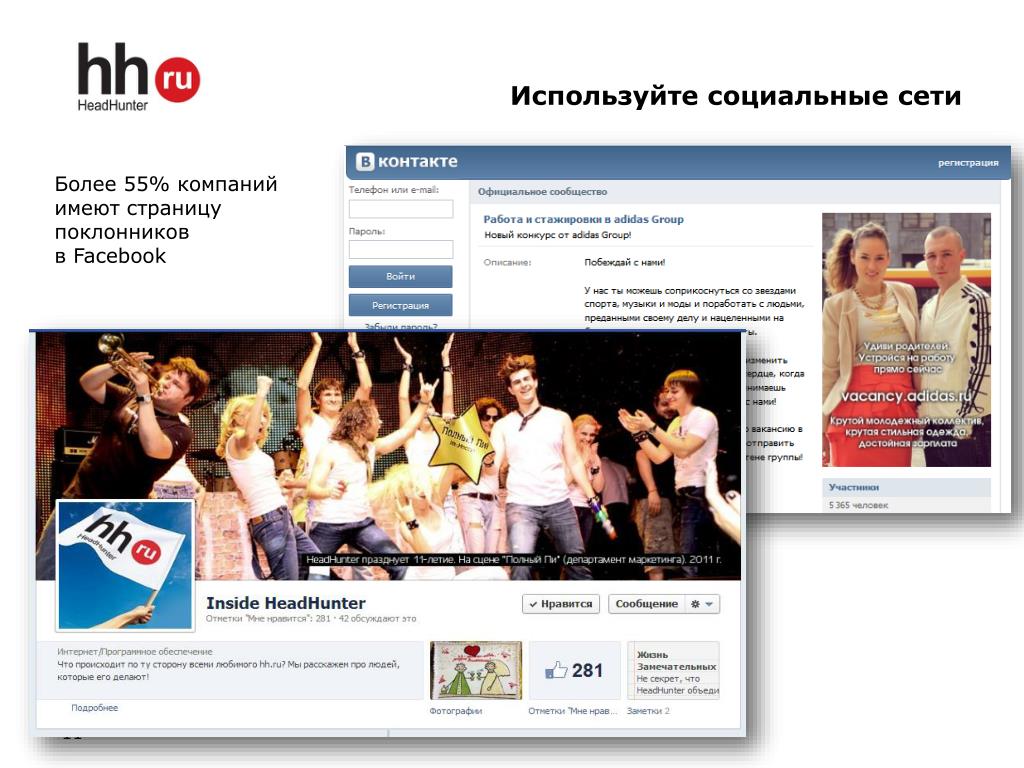Open the gear settings dropdown
Viewport: 1024px width, 768px height.
point(702,604)
